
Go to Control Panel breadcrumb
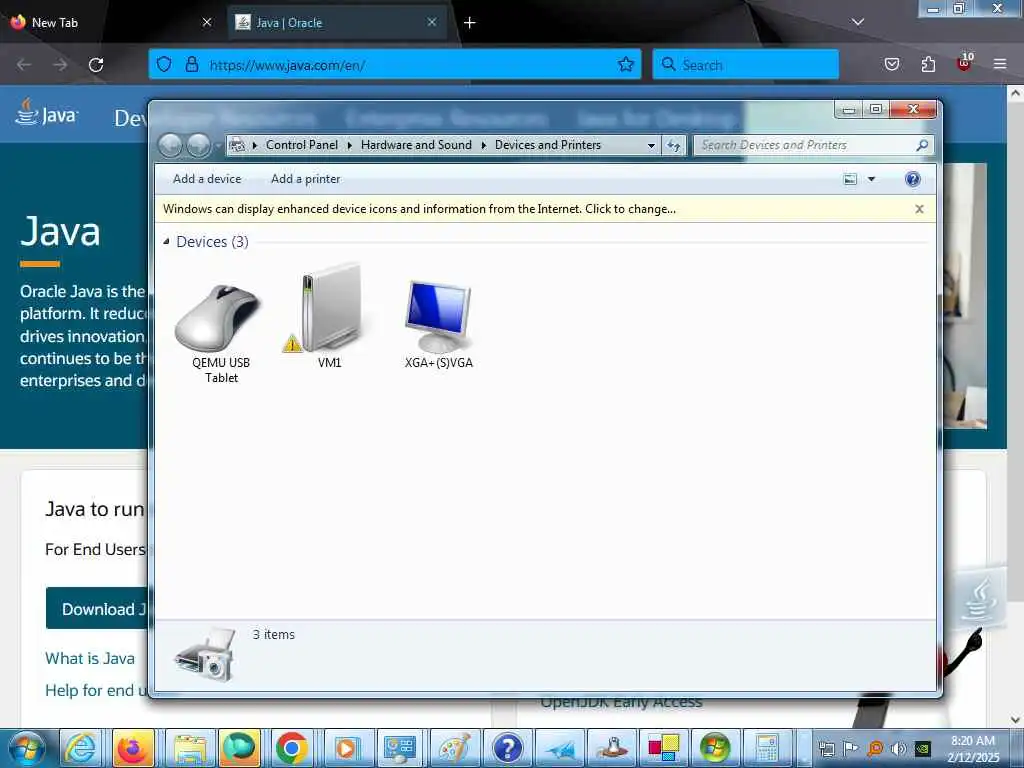[x=302, y=145]
